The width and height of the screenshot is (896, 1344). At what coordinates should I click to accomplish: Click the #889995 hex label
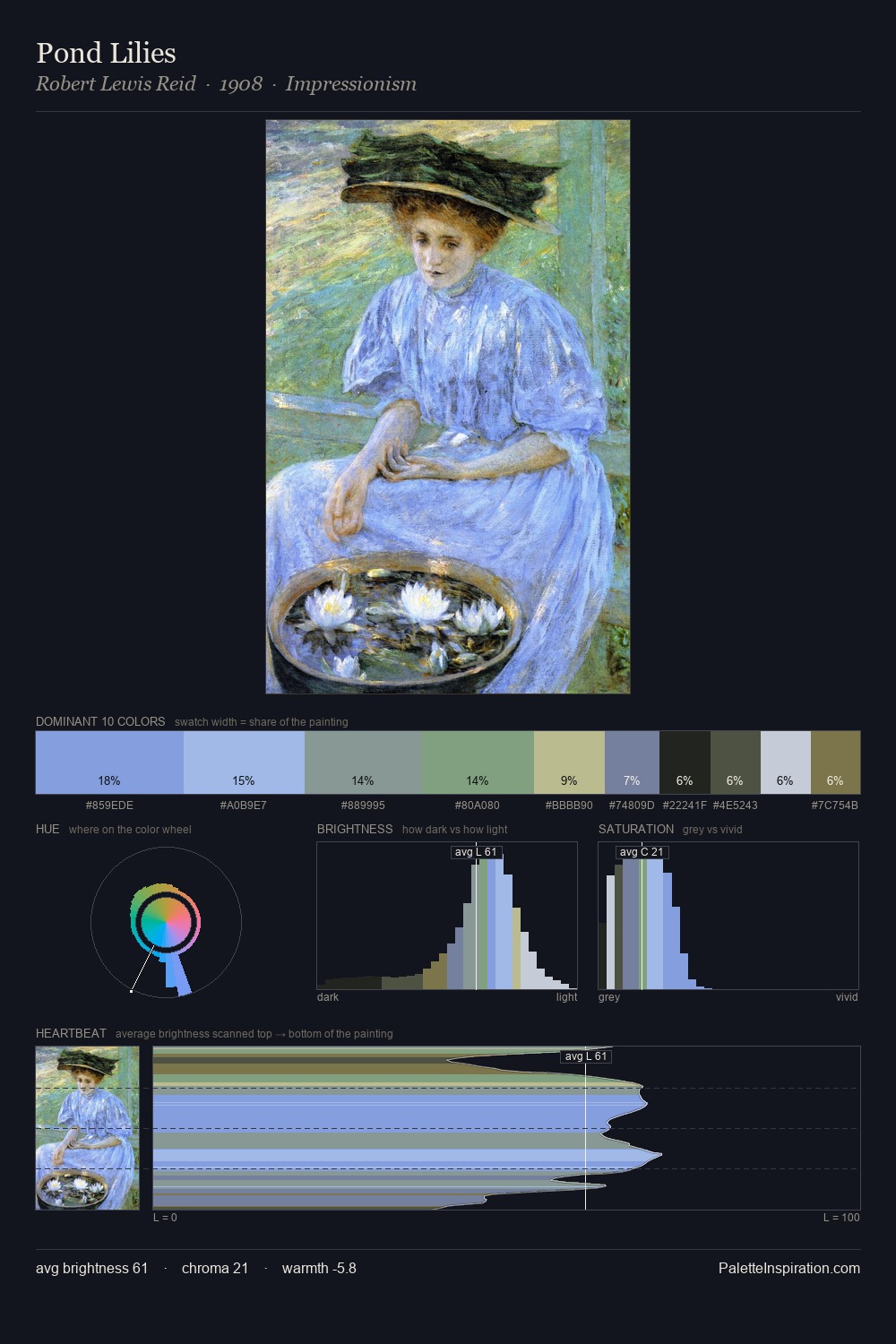[363, 806]
